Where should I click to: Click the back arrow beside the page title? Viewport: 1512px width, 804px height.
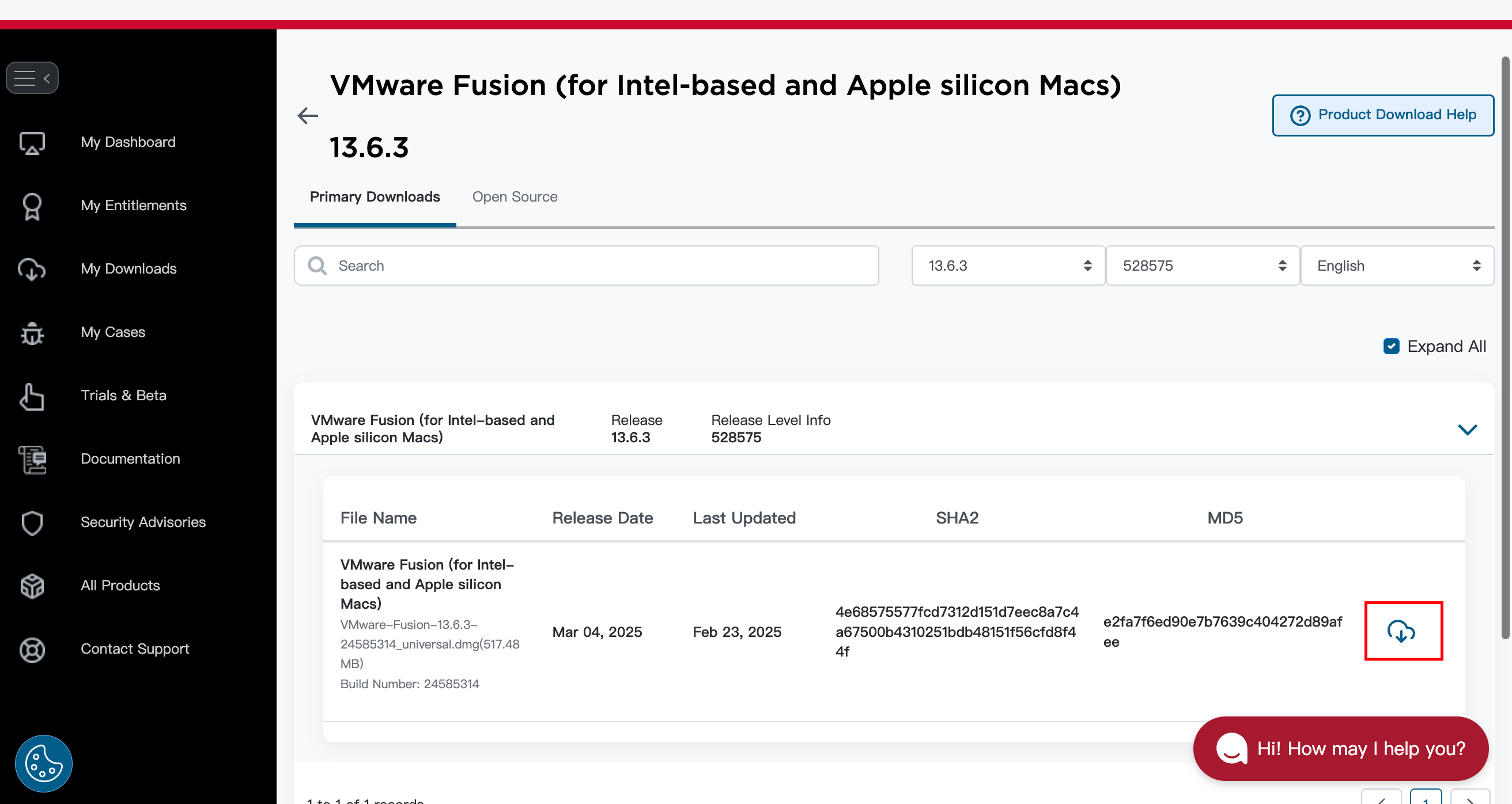click(x=308, y=116)
